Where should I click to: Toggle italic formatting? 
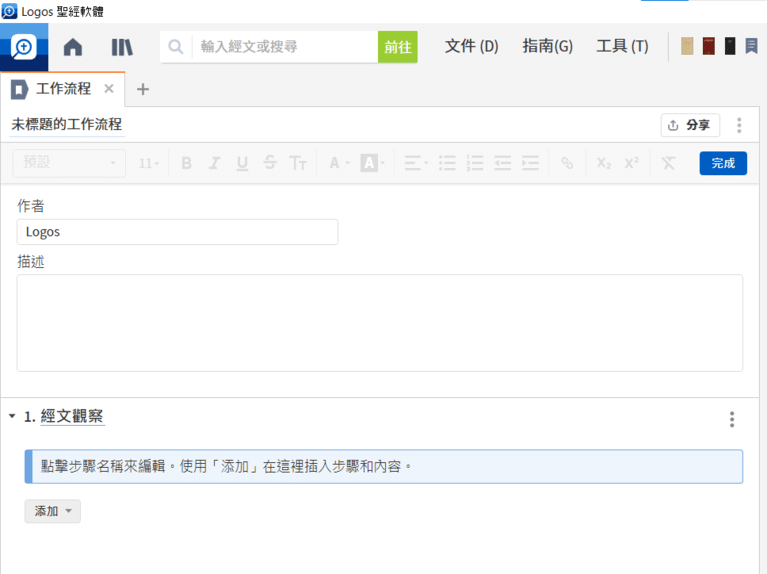tap(214, 163)
